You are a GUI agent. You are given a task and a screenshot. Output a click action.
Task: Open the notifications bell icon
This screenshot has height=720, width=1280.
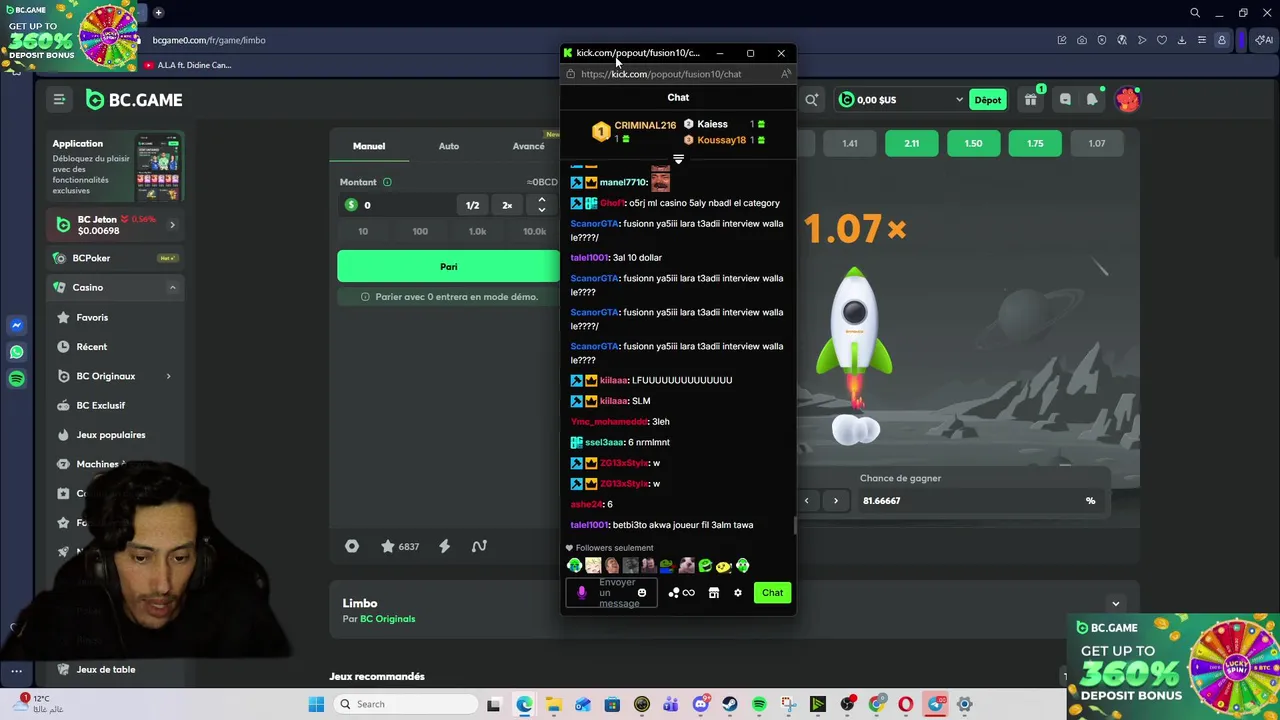coord(1092,99)
